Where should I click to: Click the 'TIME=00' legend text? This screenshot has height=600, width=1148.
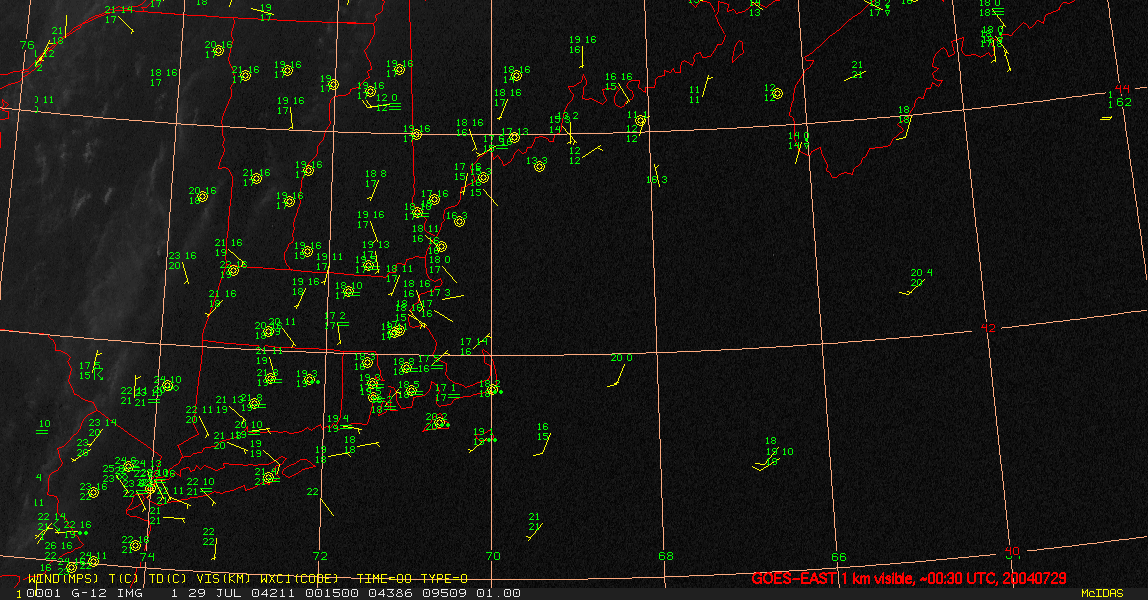tap(384, 578)
